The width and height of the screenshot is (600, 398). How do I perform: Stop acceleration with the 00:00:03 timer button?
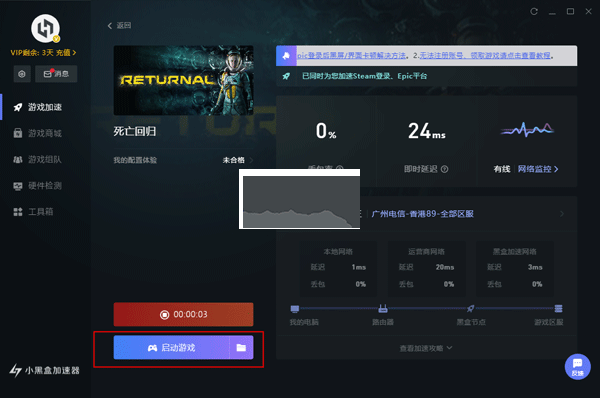coord(183,315)
